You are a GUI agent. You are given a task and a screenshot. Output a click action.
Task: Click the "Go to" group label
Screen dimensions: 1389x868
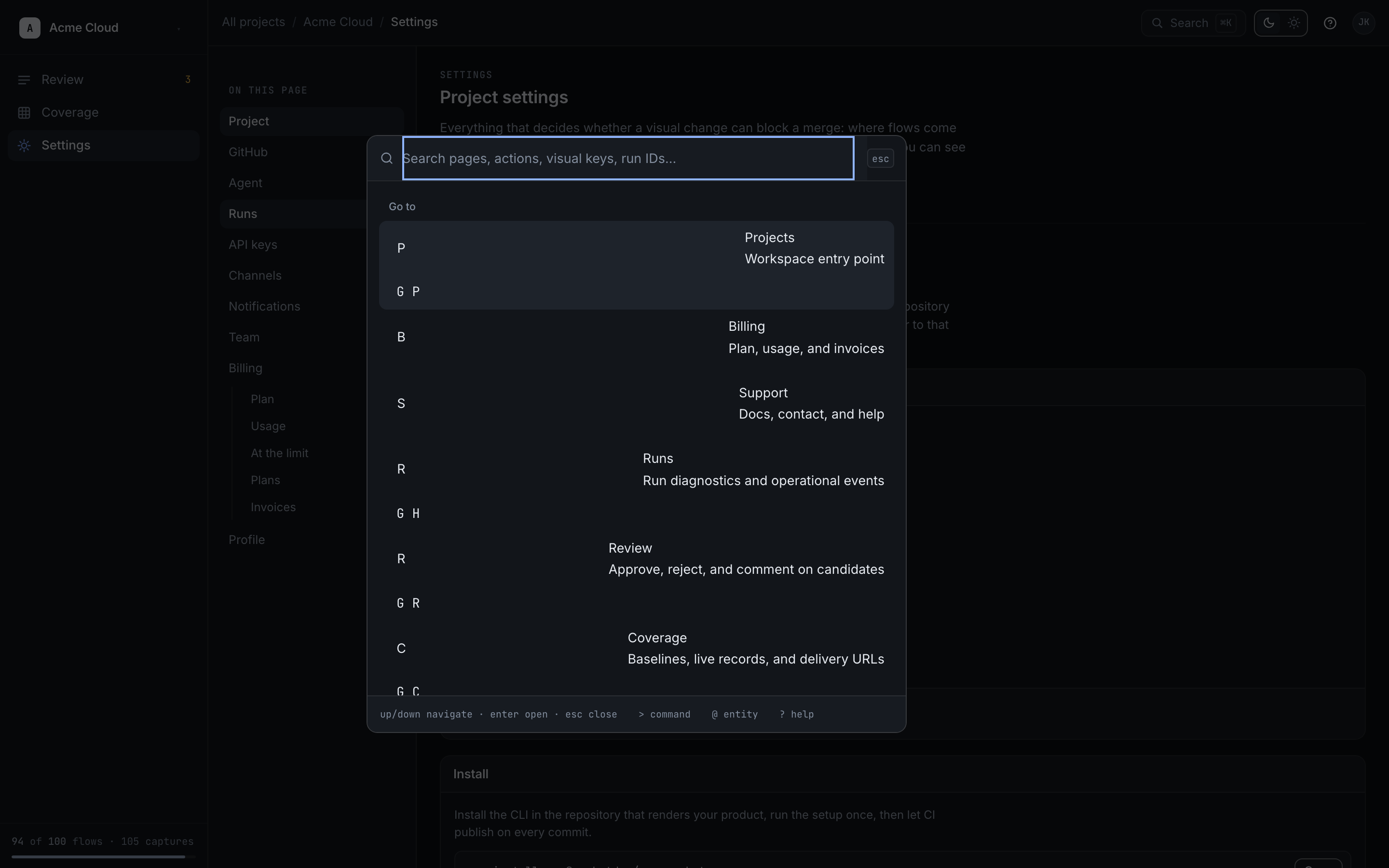[402, 207]
